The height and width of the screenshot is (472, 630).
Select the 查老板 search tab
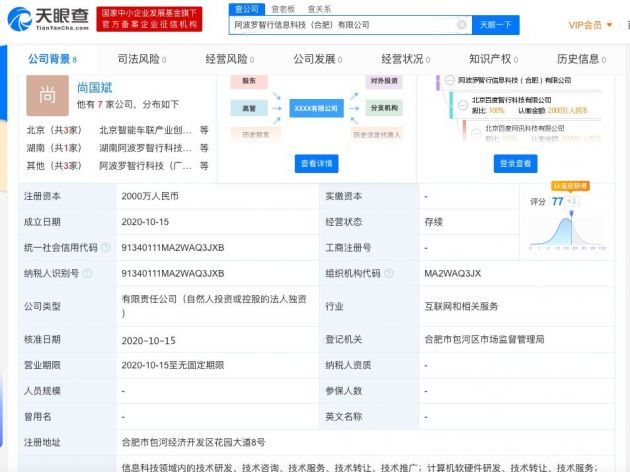point(283,9)
